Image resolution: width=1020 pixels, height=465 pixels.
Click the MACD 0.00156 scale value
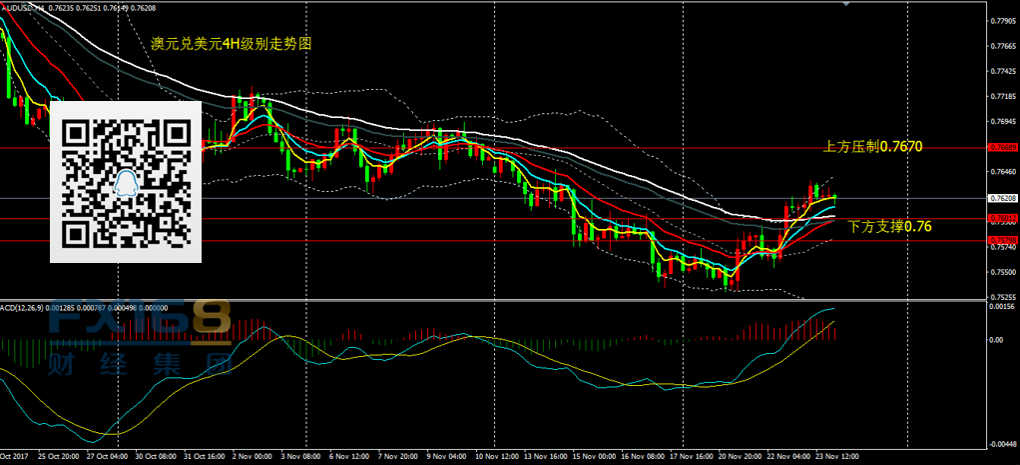click(x=1002, y=307)
